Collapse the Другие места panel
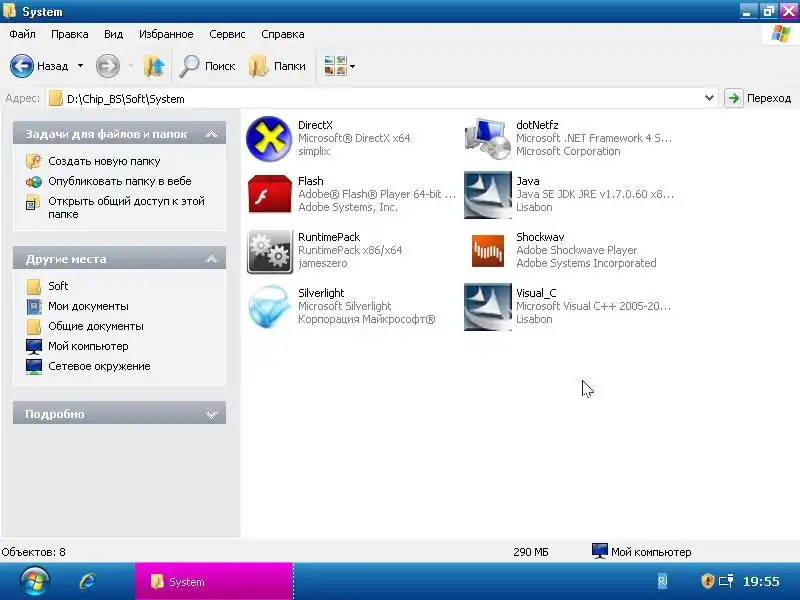 211,259
